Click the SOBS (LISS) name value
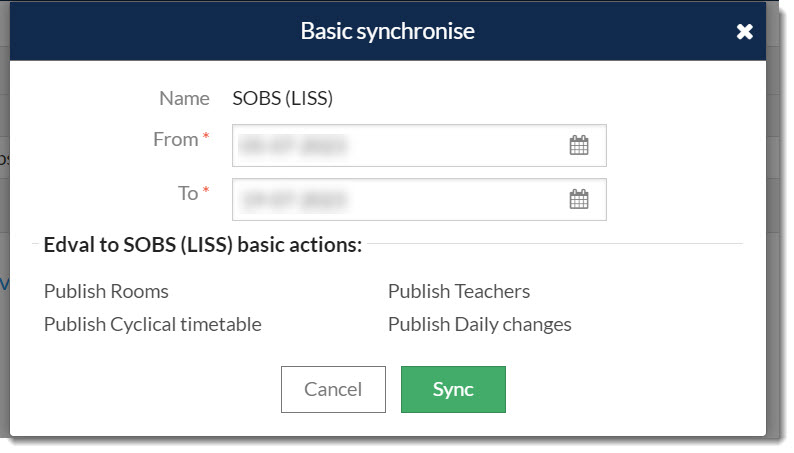The image size is (794, 453). (x=283, y=98)
